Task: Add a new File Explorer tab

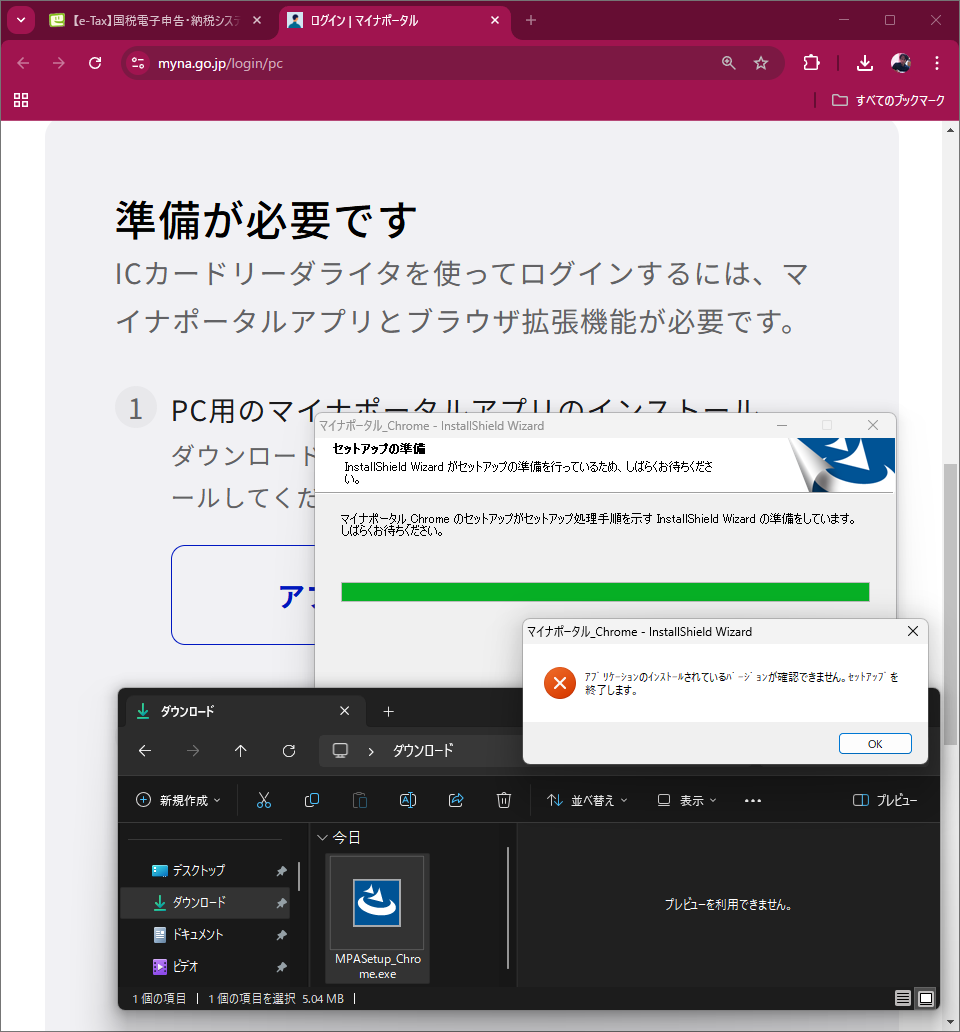Action: [388, 711]
